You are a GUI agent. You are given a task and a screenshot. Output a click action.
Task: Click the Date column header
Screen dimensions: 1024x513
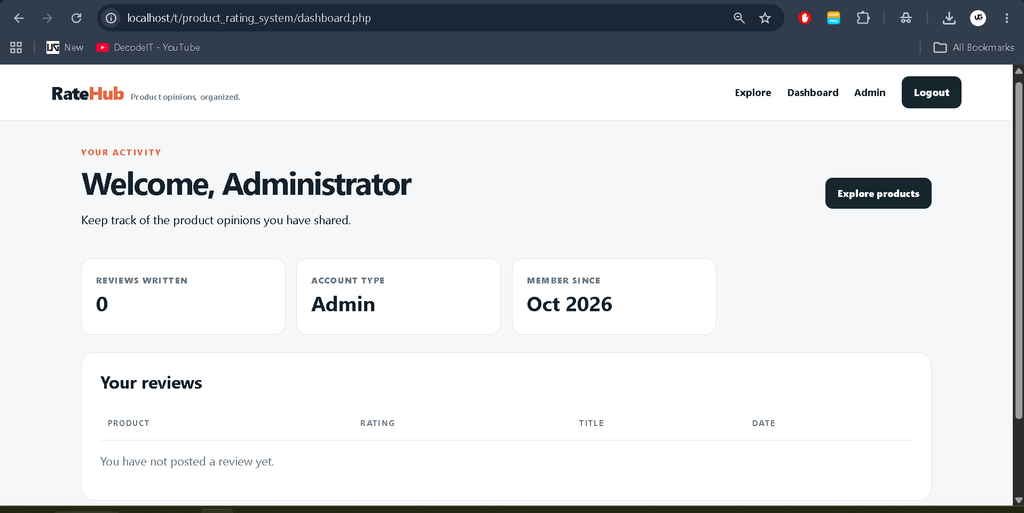(x=763, y=423)
